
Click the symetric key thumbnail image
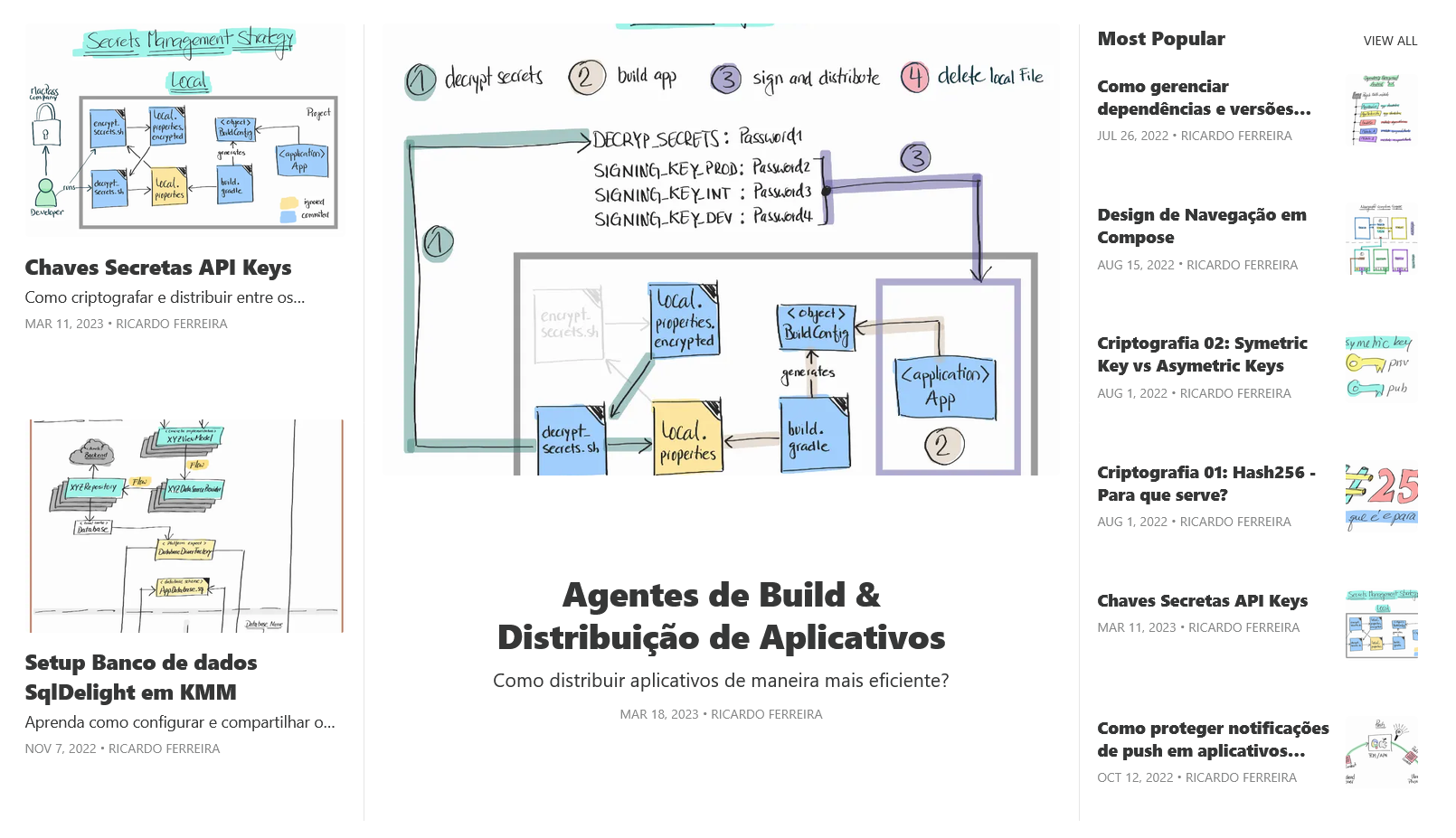[1381, 367]
